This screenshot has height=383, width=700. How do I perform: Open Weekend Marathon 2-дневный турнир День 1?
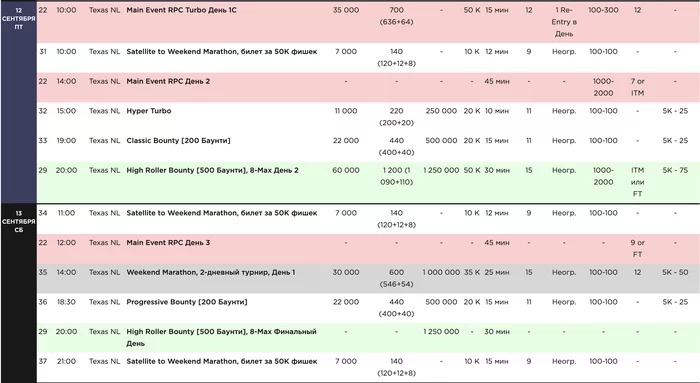tap(211, 272)
